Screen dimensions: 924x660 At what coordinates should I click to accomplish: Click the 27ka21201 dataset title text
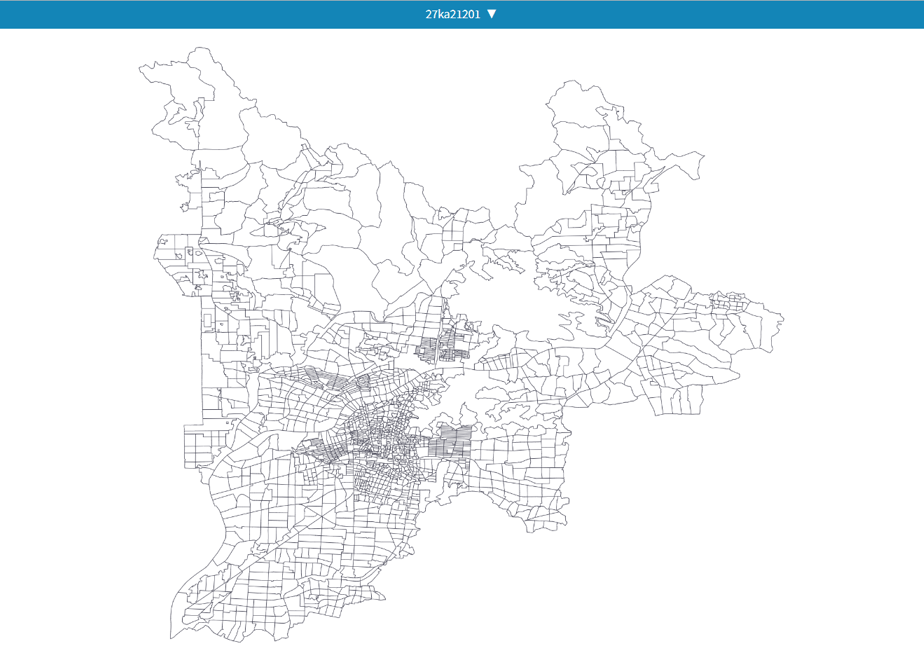(x=453, y=14)
